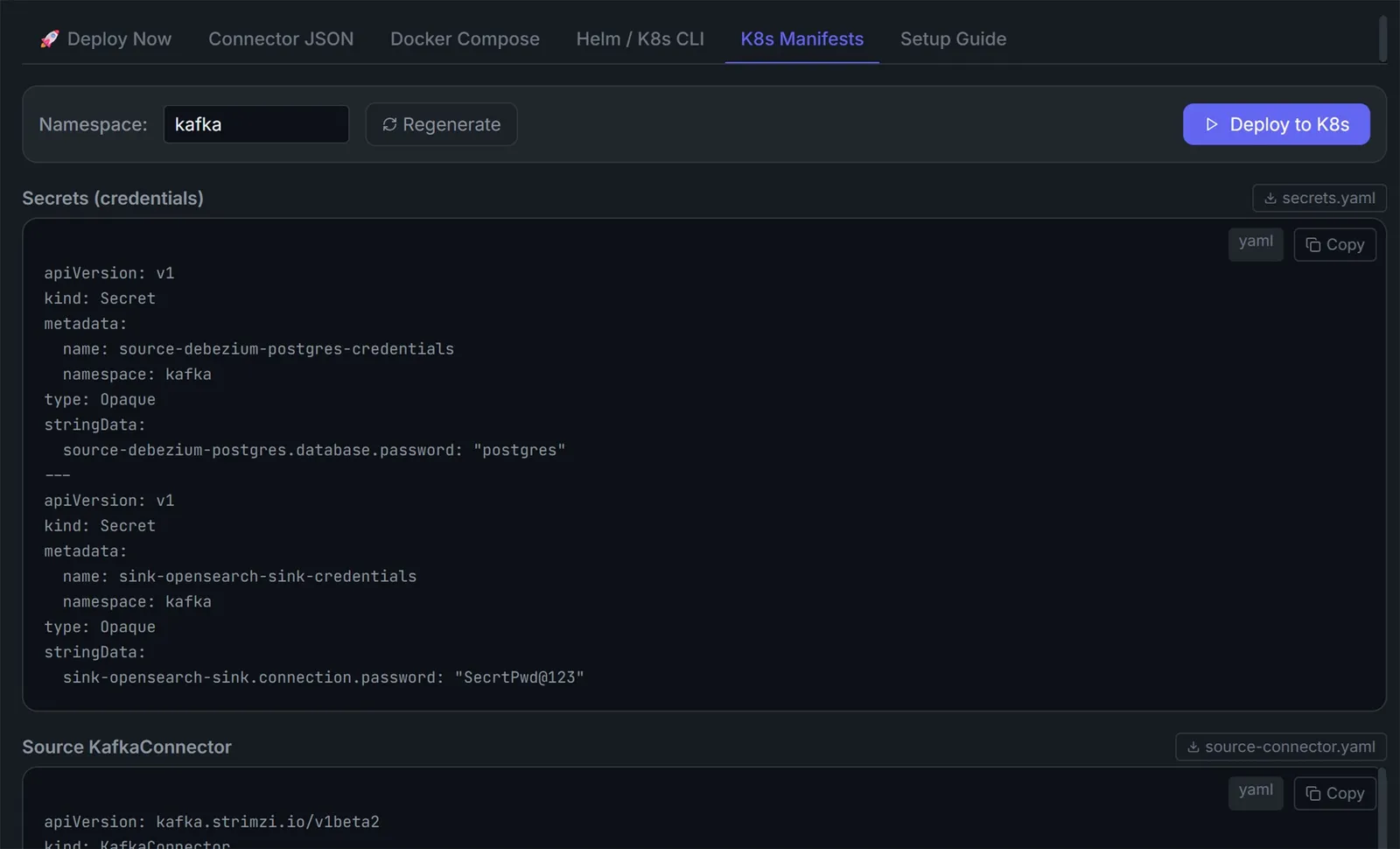Click the yaml badge in Secrets block

tap(1256, 243)
